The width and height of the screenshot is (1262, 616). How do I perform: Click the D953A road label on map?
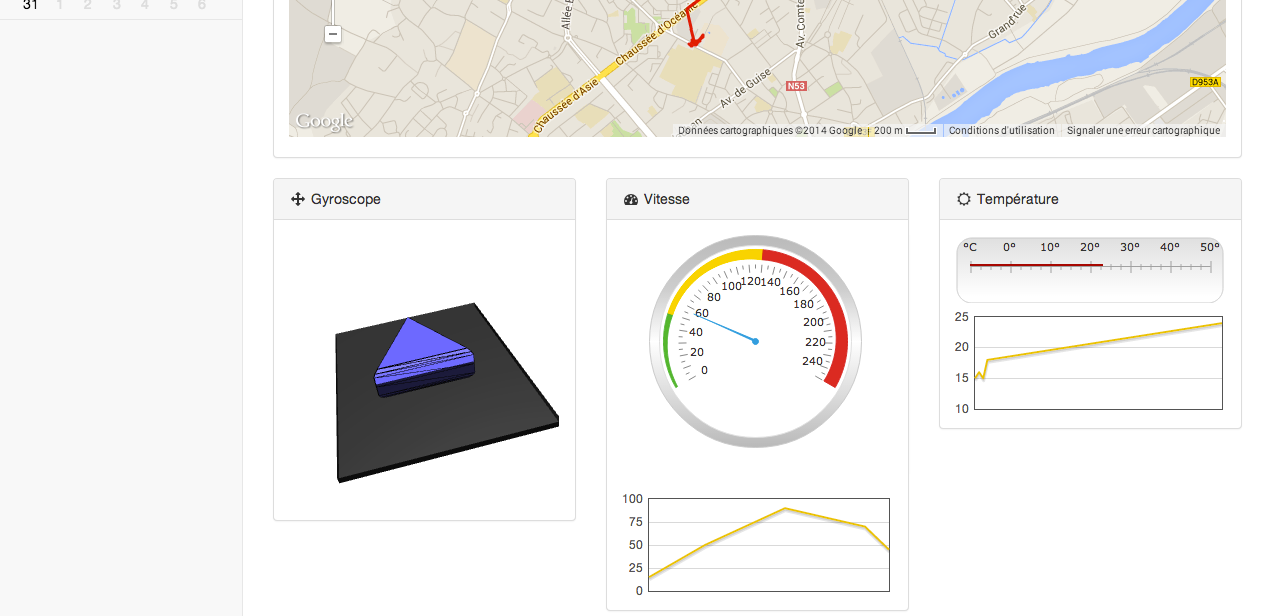[x=1205, y=82]
